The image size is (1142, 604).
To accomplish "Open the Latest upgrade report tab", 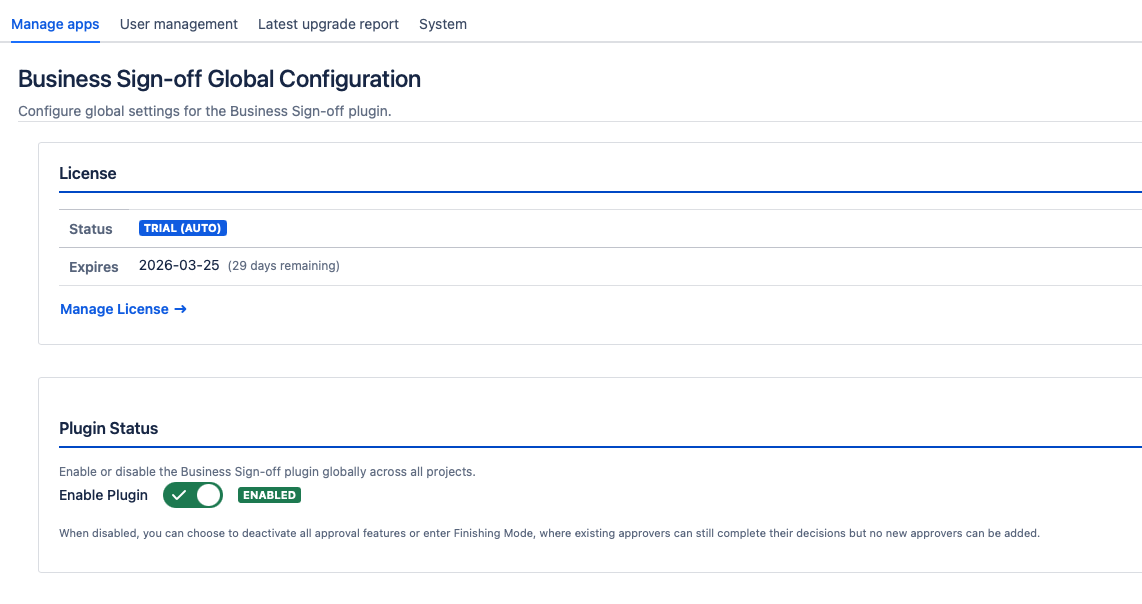I will click(x=328, y=24).
